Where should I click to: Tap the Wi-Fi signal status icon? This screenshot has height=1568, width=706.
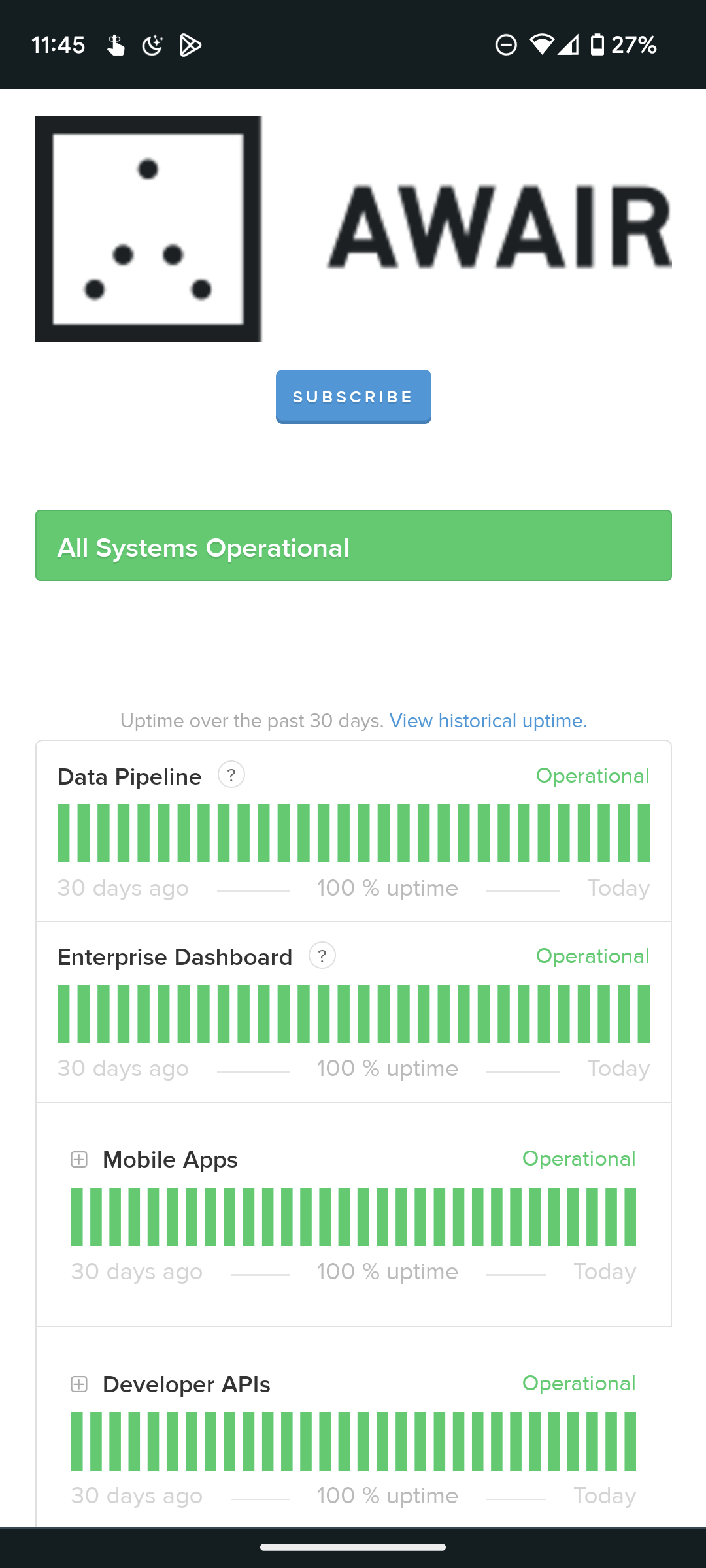[541, 45]
